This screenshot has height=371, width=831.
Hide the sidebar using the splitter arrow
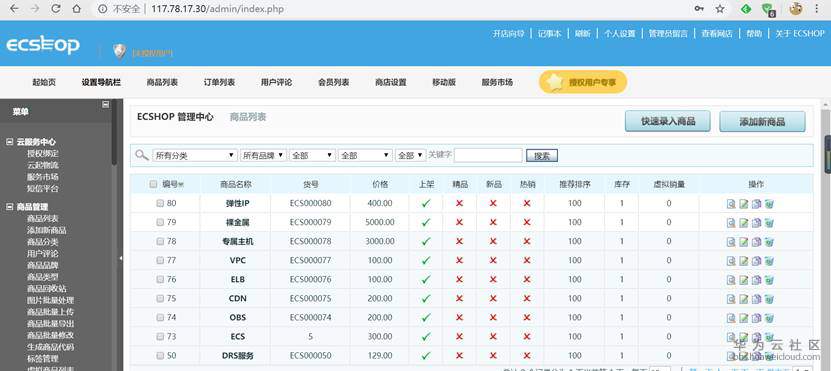(120, 259)
